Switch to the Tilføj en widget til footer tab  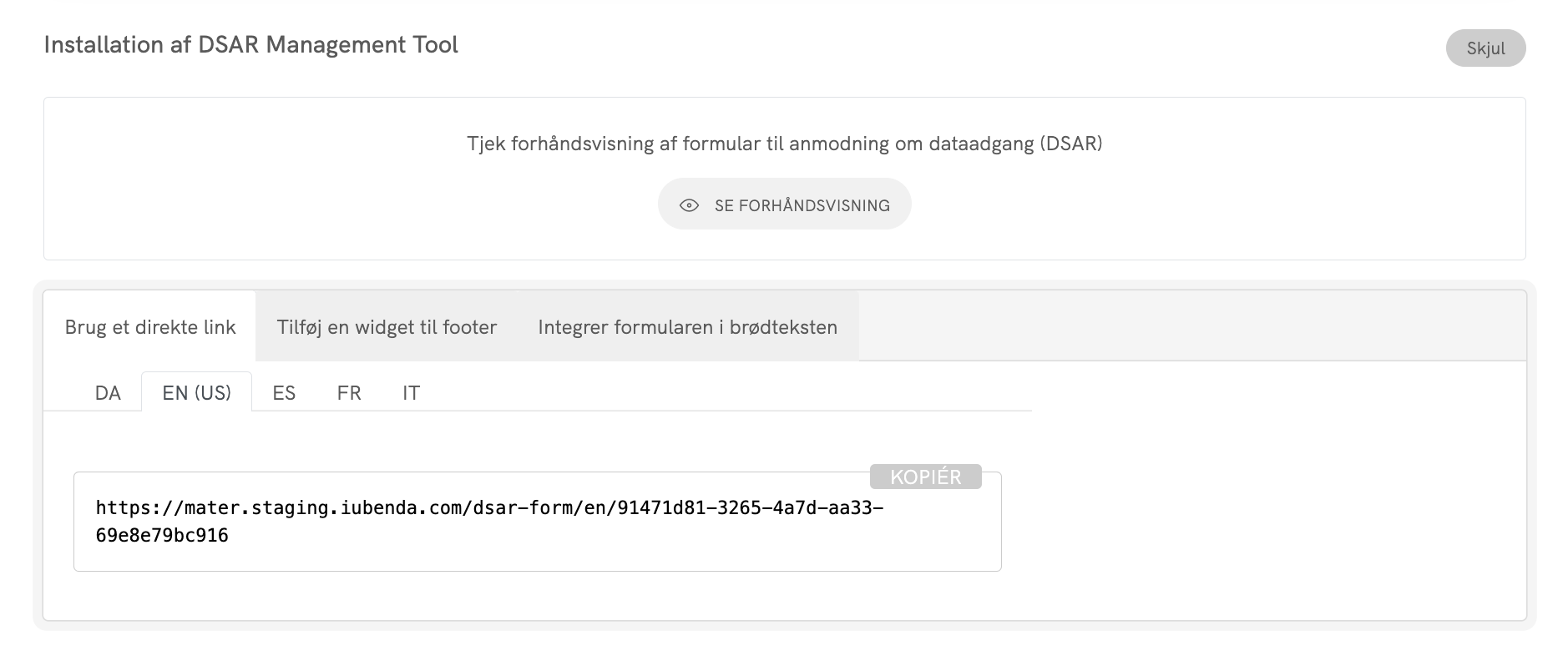coord(387,327)
